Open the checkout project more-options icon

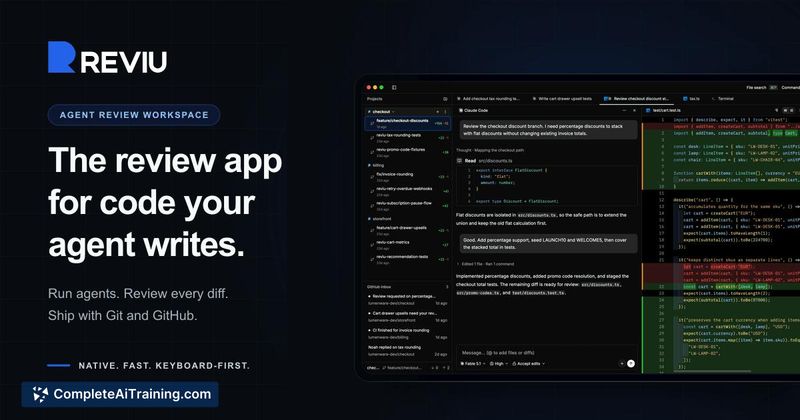tap(445, 111)
